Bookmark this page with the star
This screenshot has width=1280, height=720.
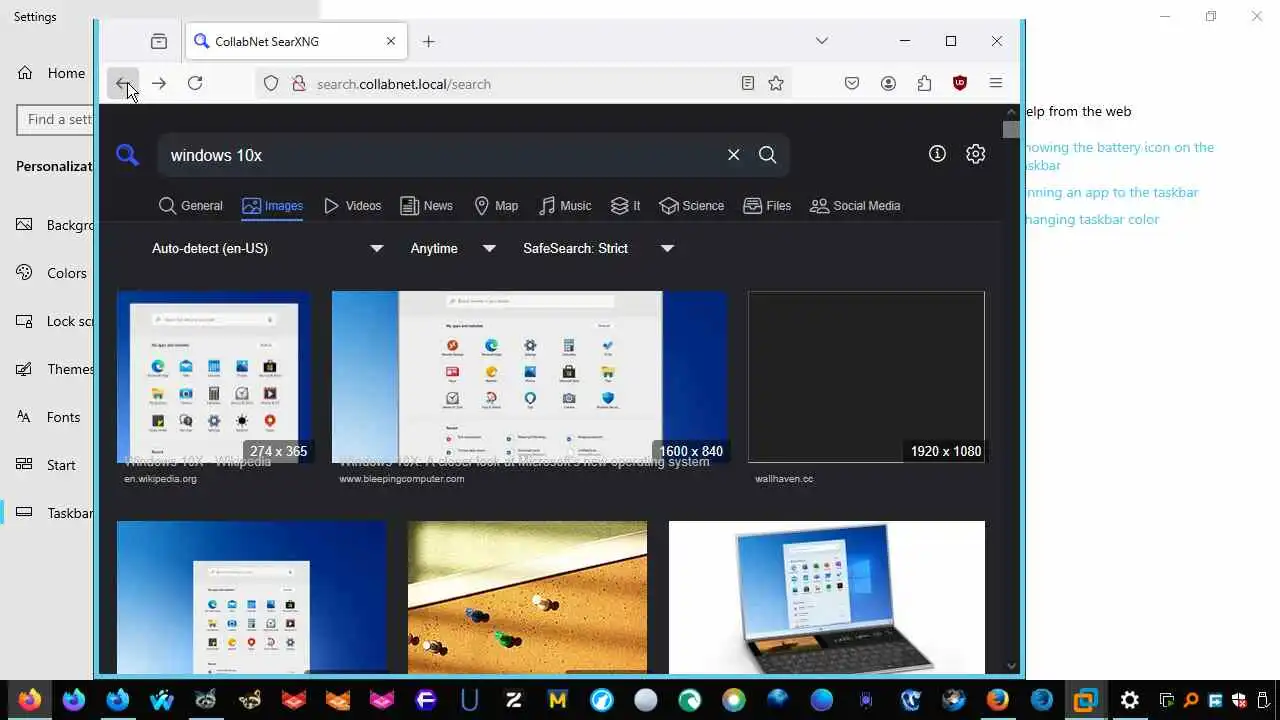(x=776, y=84)
